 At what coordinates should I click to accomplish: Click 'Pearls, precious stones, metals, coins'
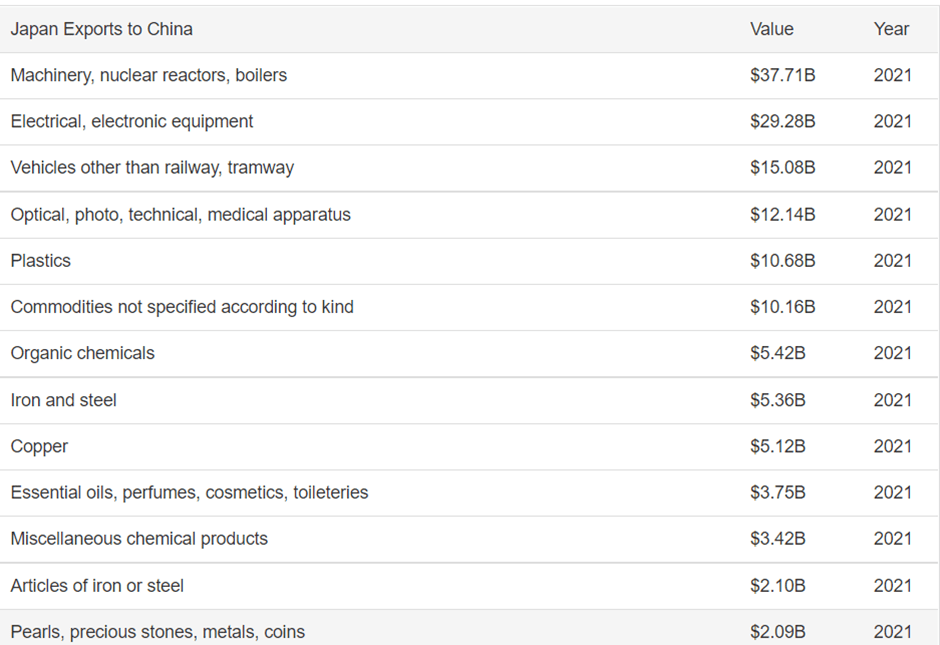pos(158,631)
